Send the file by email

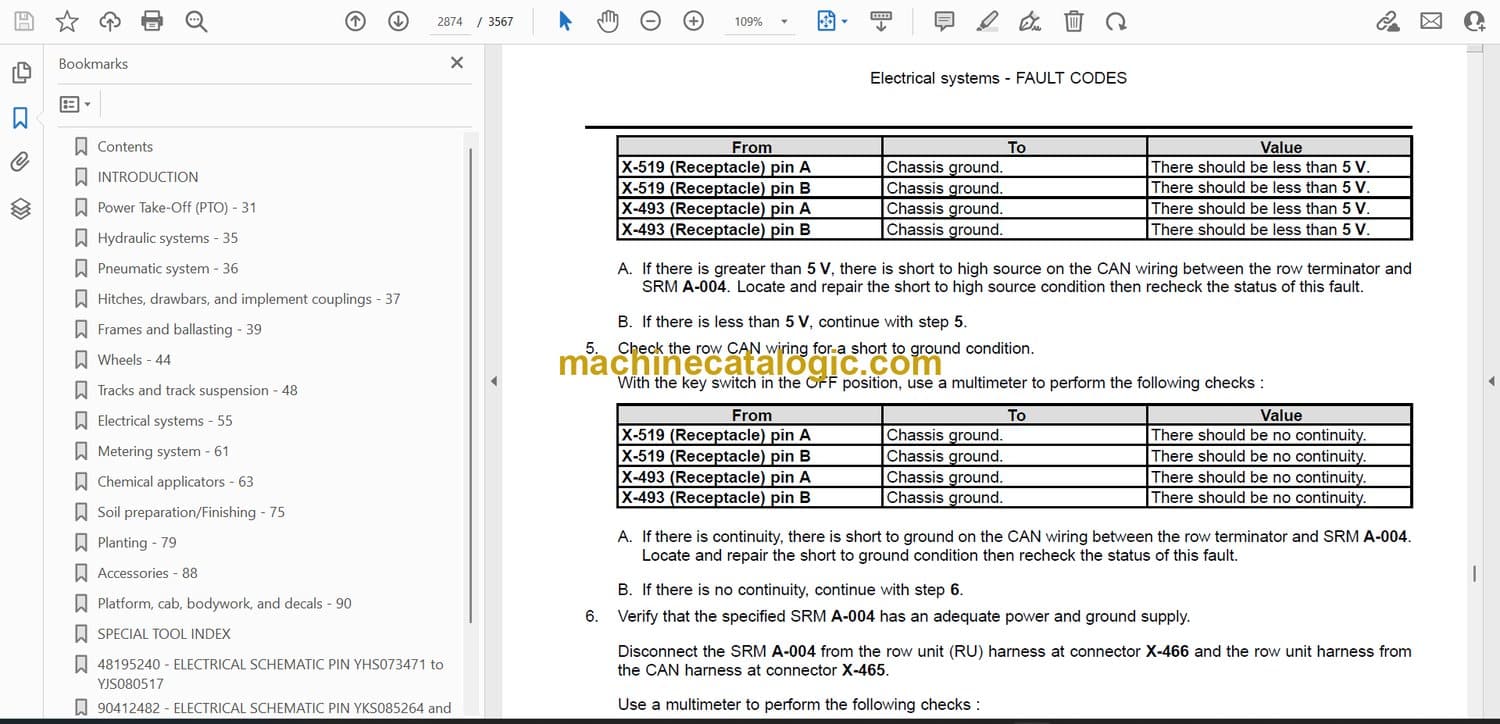[1431, 21]
